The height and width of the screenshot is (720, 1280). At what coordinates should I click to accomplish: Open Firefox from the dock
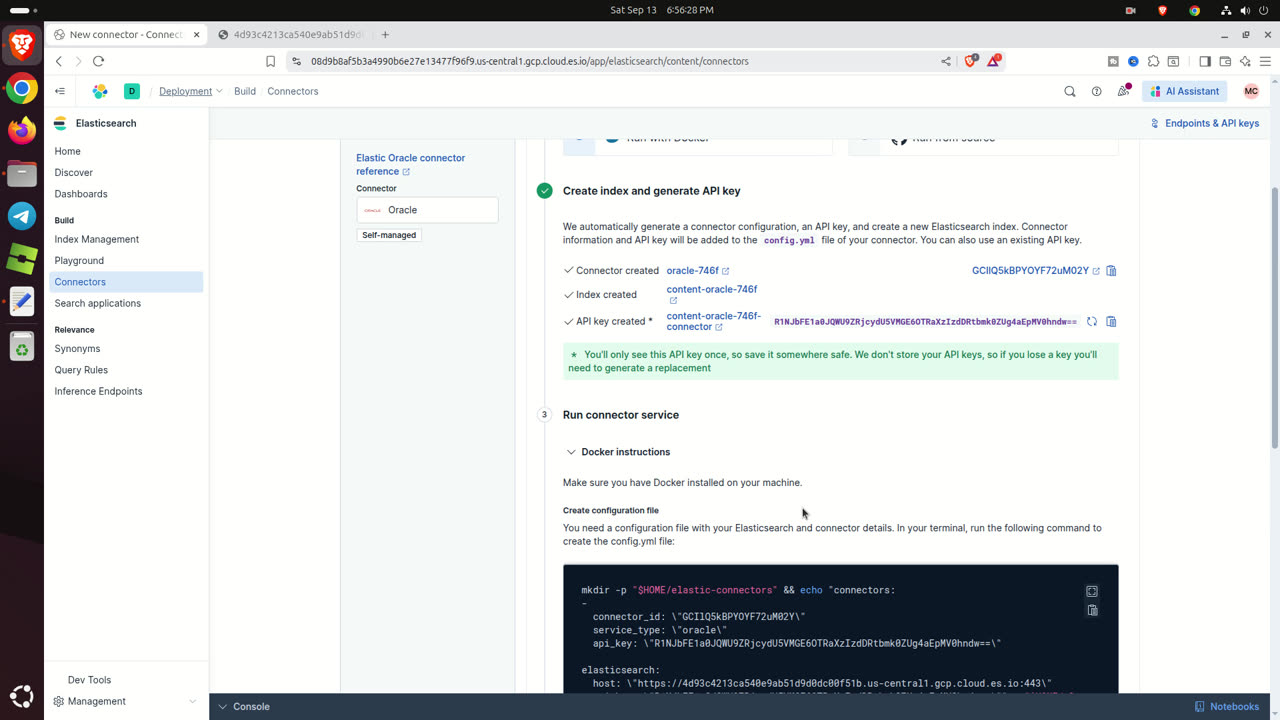tap(22, 131)
